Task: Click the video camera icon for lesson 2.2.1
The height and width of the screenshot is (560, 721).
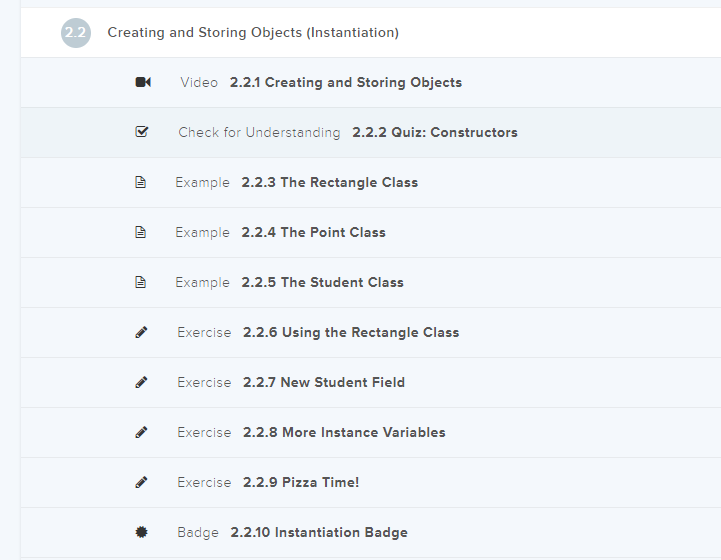Action: [x=142, y=82]
